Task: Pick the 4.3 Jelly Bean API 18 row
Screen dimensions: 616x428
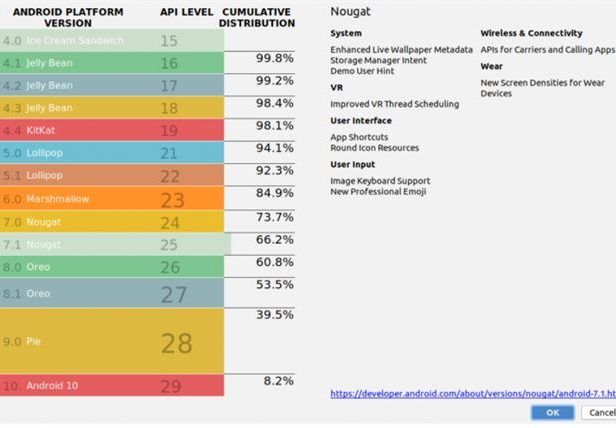Action: (112, 107)
